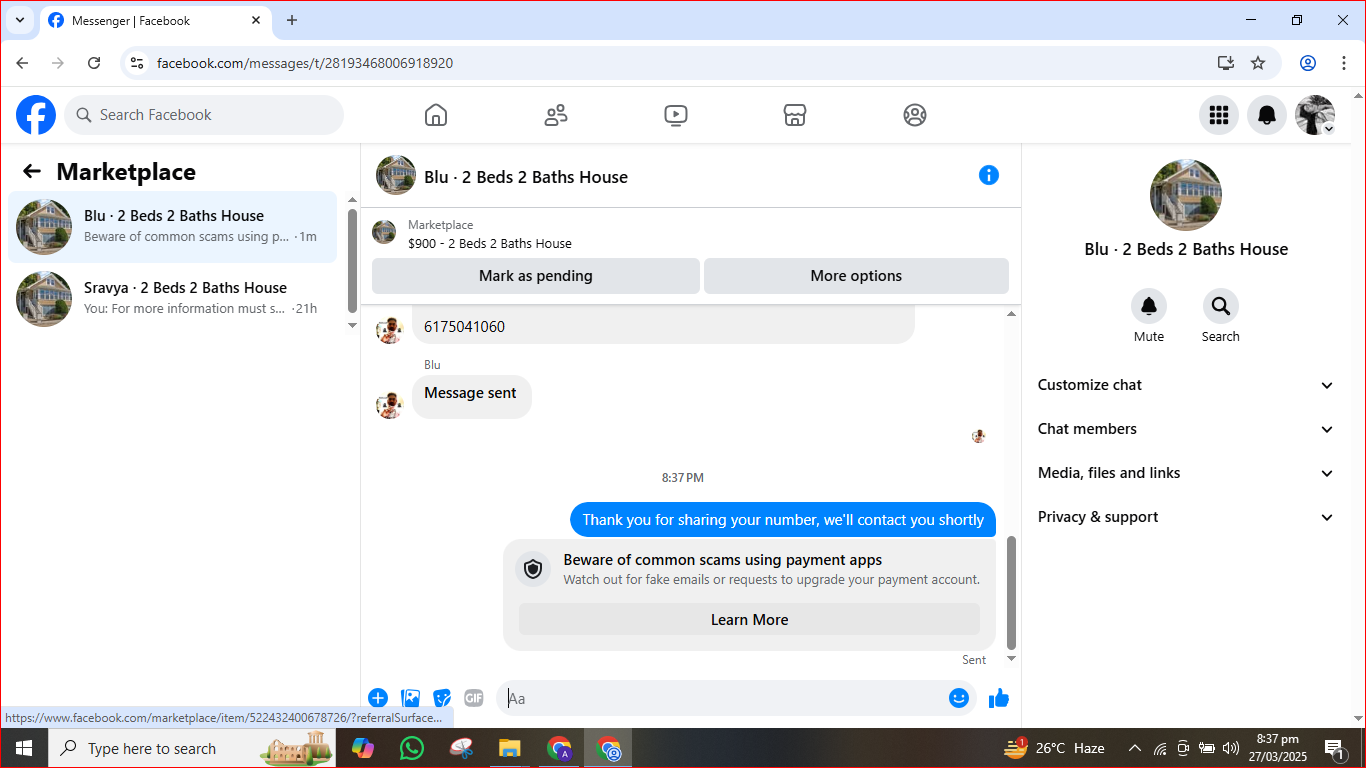The image size is (1366, 768).
Task: Click the shield icon in scam warning
Action: pyautogui.click(x=533, y=569)
